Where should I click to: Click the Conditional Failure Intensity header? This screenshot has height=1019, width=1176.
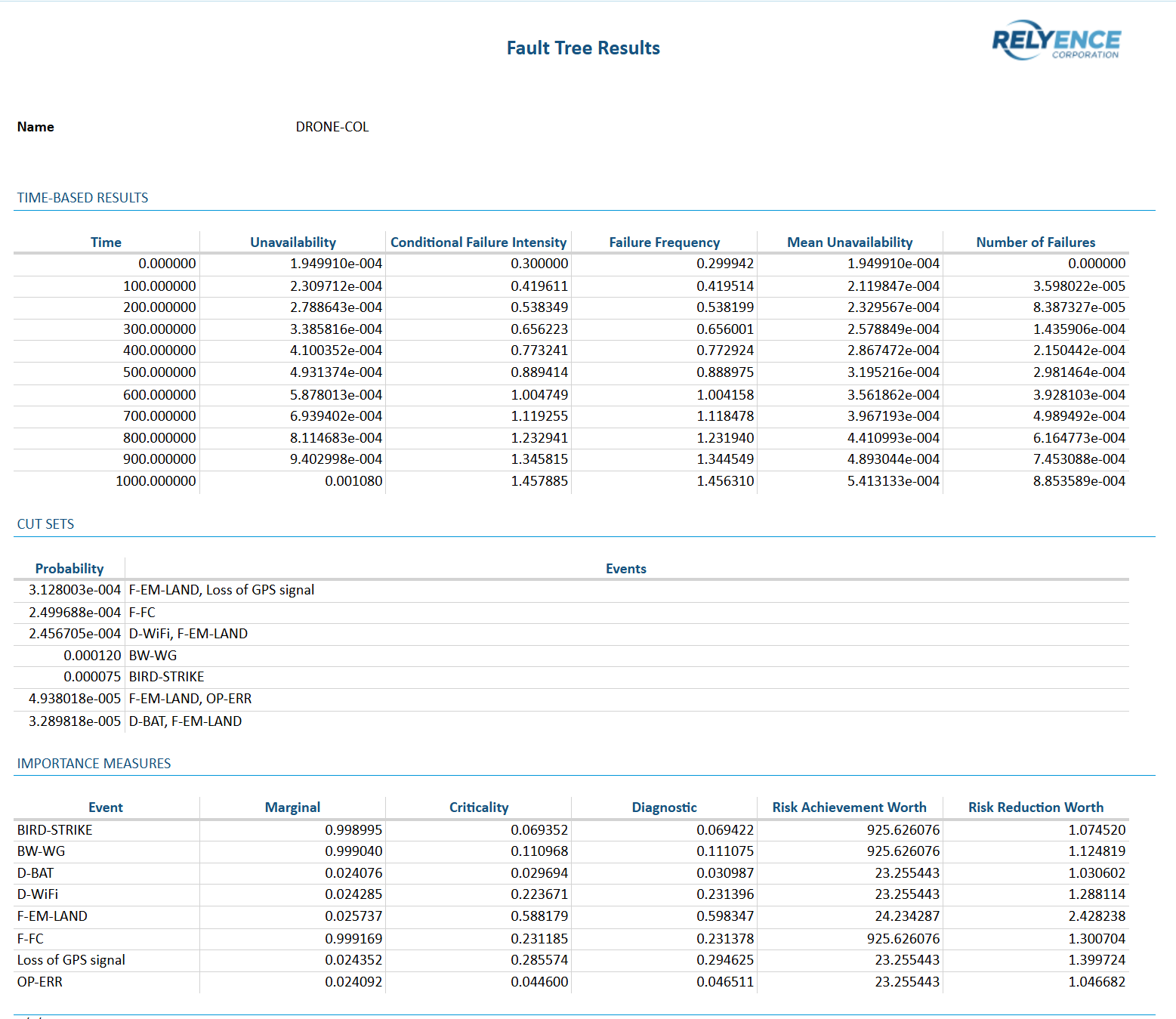478,242
